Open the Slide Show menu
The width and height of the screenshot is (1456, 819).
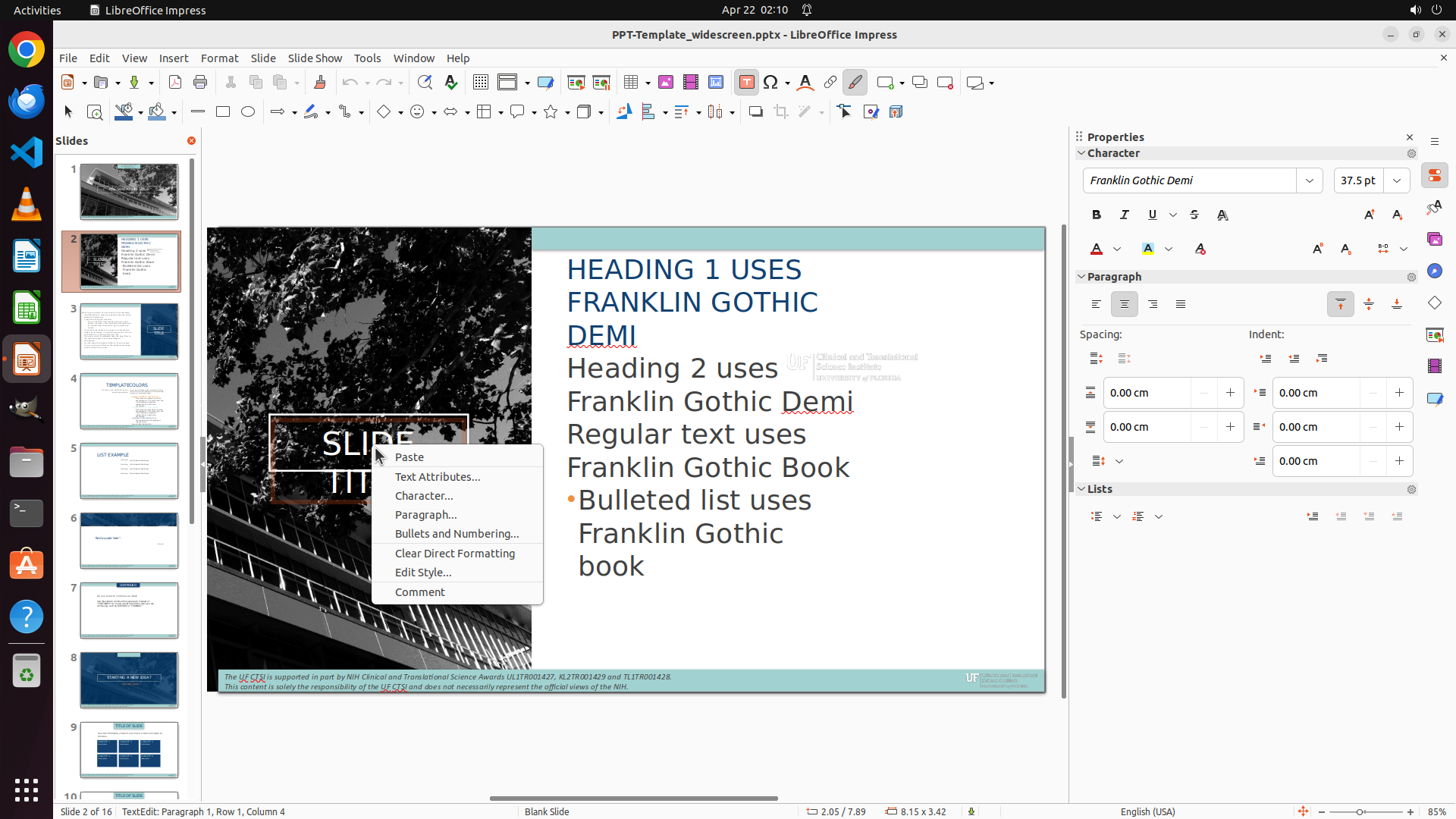click(x=315, y=58)
